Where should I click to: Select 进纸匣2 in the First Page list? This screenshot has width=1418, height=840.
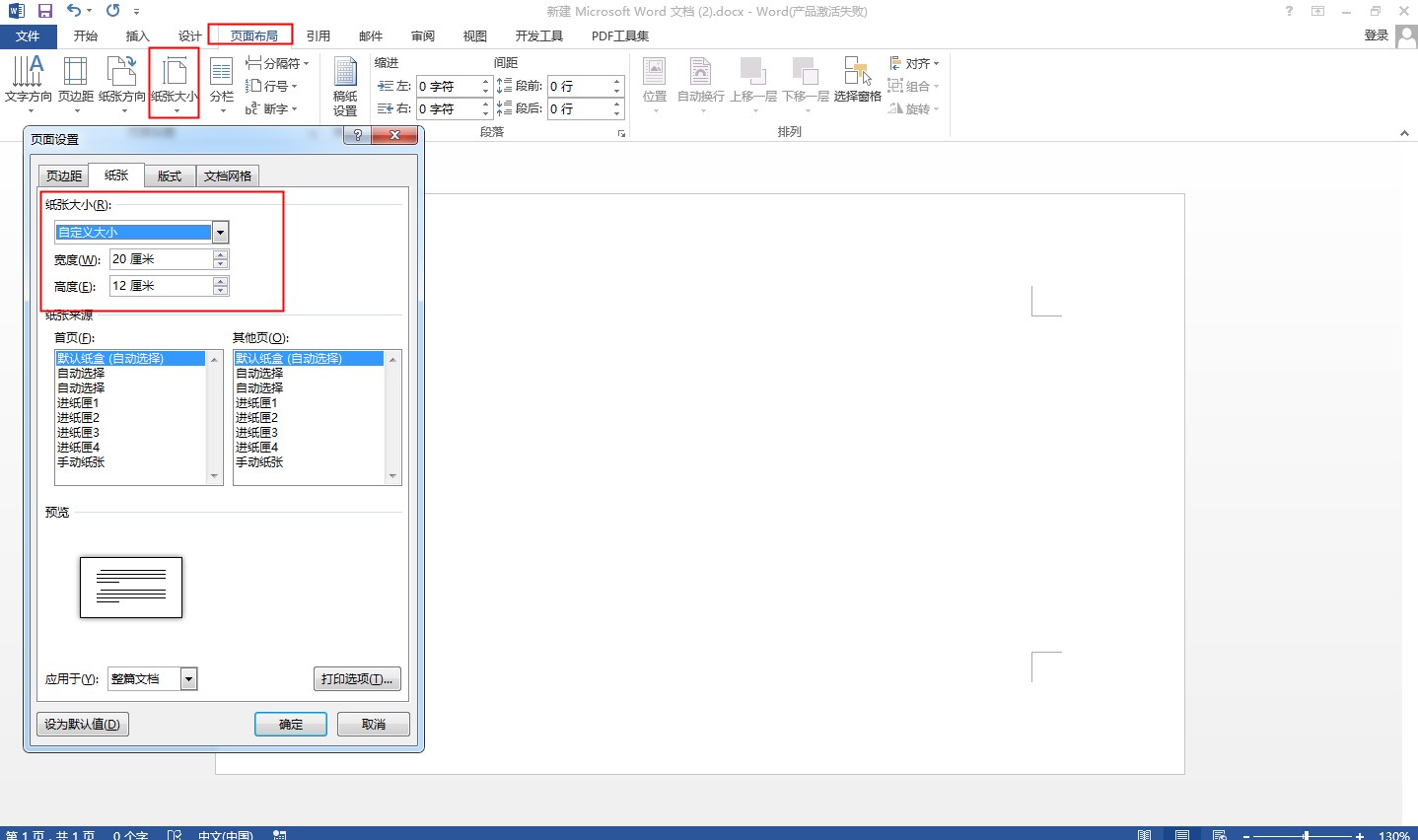pyautogui.click(x=79, y=418)
